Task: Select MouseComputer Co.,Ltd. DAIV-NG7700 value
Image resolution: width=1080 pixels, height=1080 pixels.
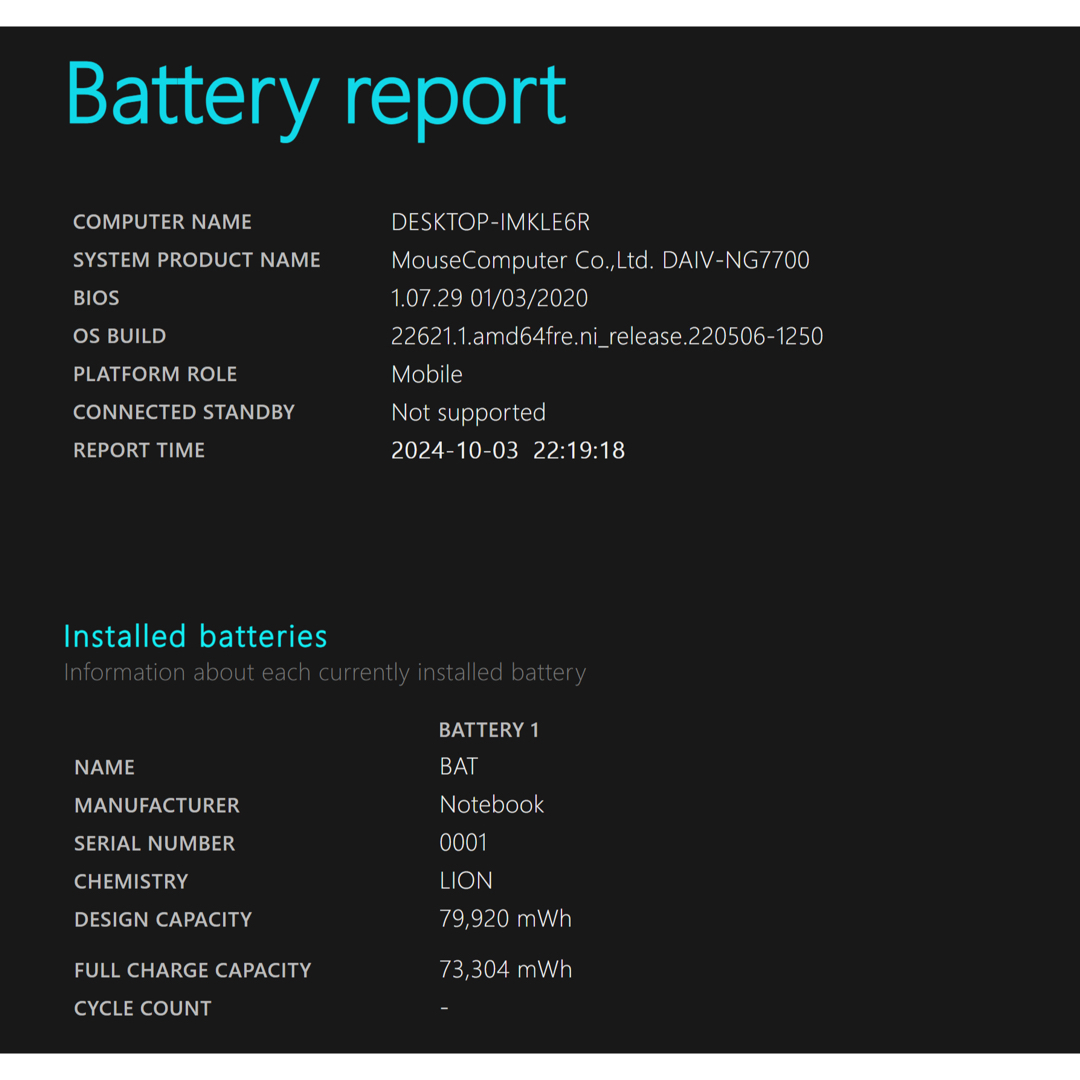Action: pos(600,260)
